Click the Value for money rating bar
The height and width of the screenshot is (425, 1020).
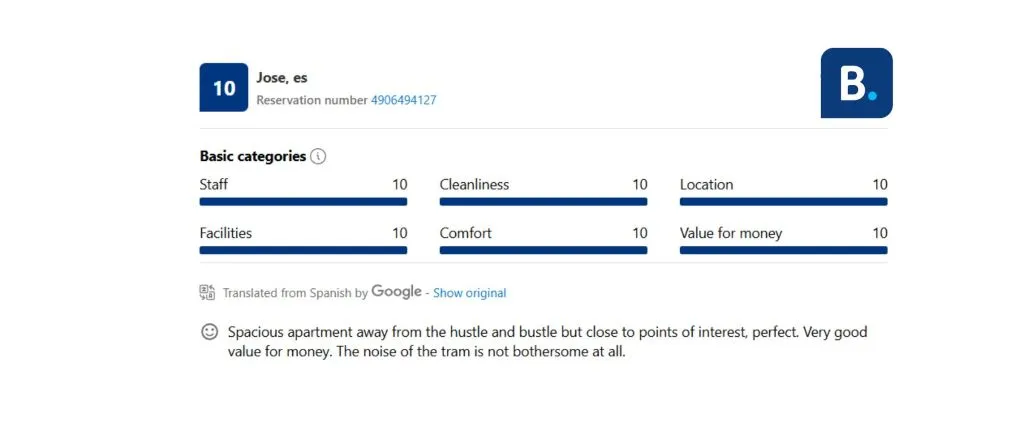coord(783,250)
